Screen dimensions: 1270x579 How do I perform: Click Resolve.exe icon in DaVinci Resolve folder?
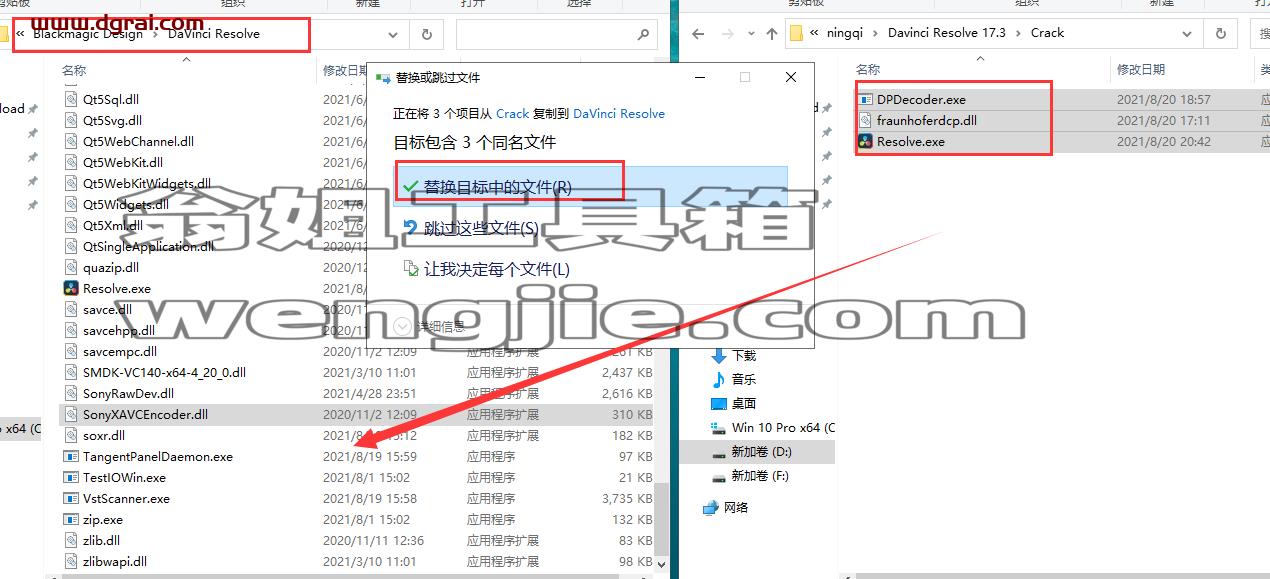71,288
